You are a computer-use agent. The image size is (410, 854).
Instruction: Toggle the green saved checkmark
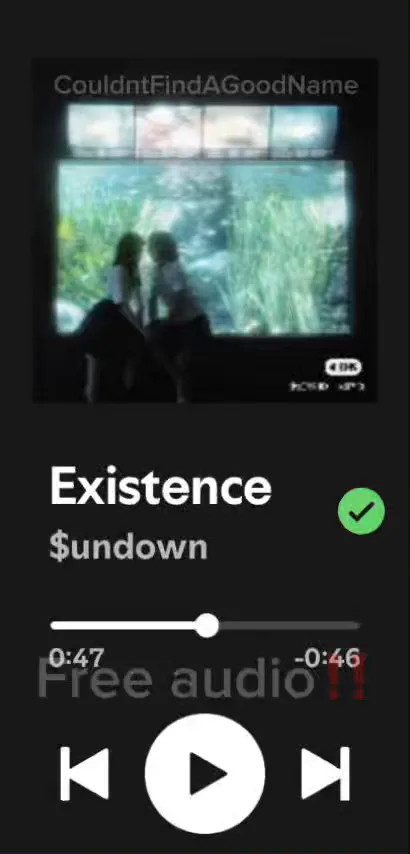click(361, 511)
